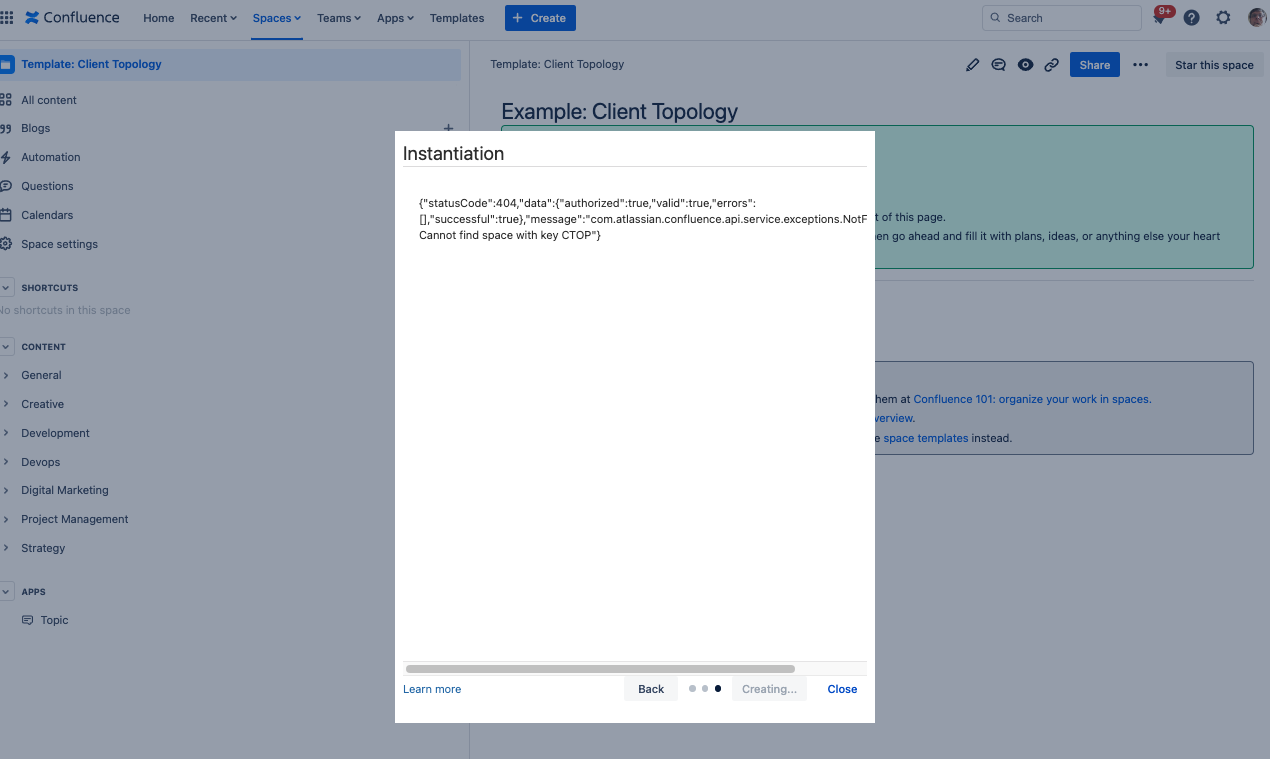This screenshot has width=1270, height=759.
Task: Click the All content grid icon
Action: pos(6,100)
